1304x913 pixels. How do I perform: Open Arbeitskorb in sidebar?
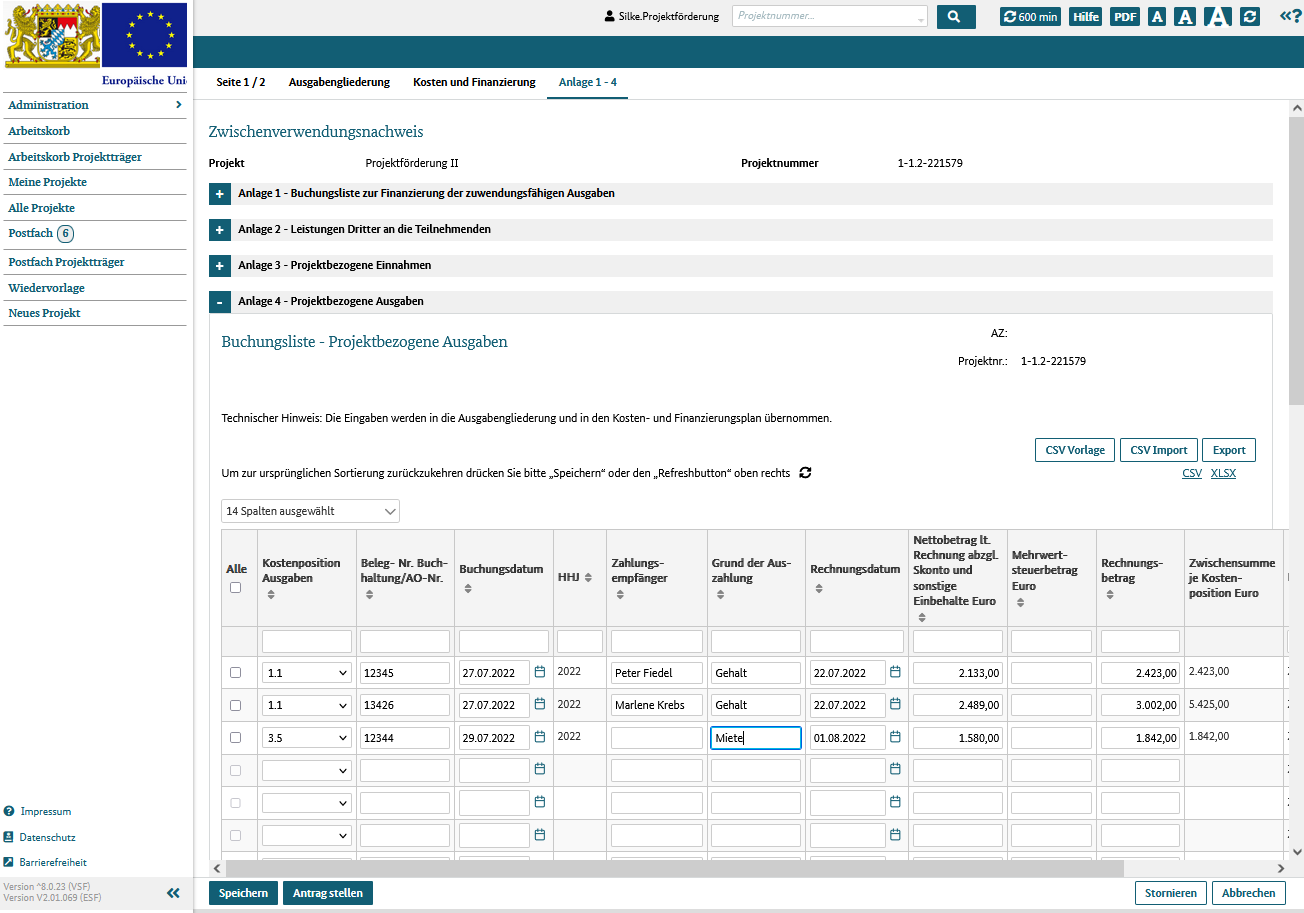coord(39,131)
